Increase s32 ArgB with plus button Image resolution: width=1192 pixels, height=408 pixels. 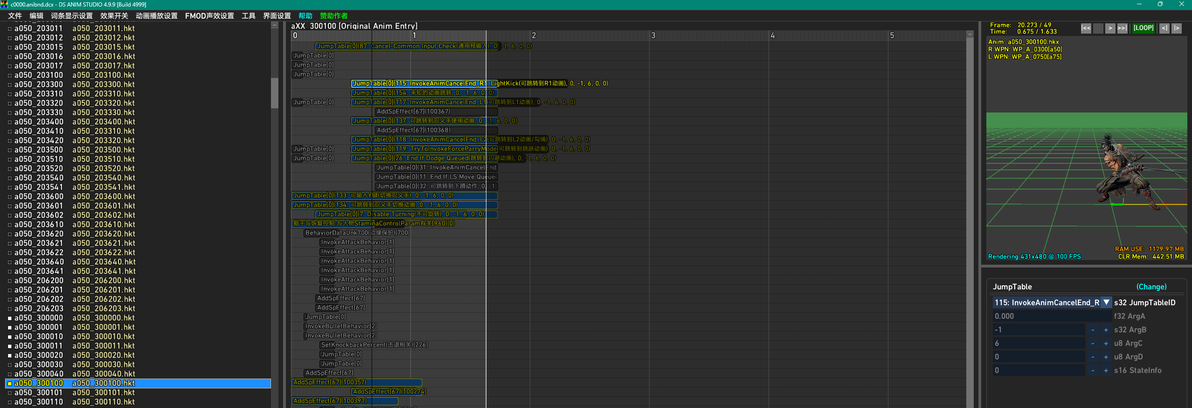point(1106,330)
